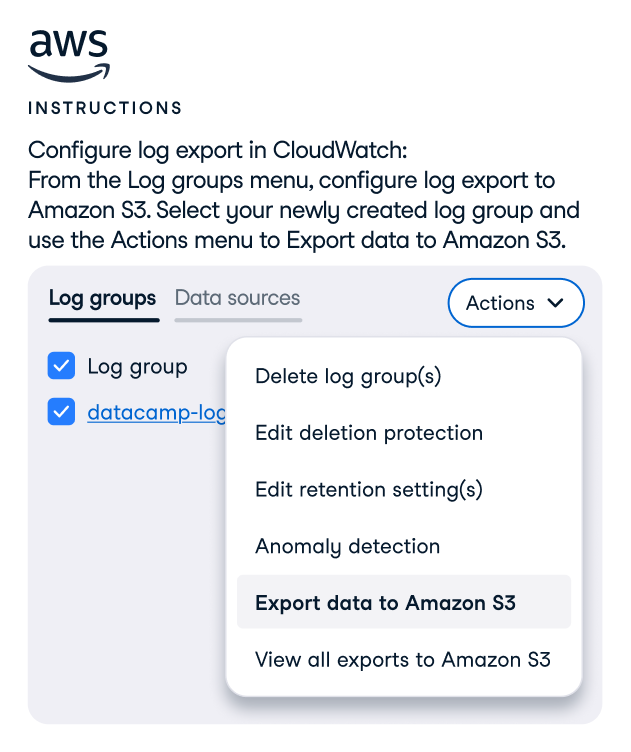
Task: Choose Export data to Amazon S3
Action: pos(385,602)
